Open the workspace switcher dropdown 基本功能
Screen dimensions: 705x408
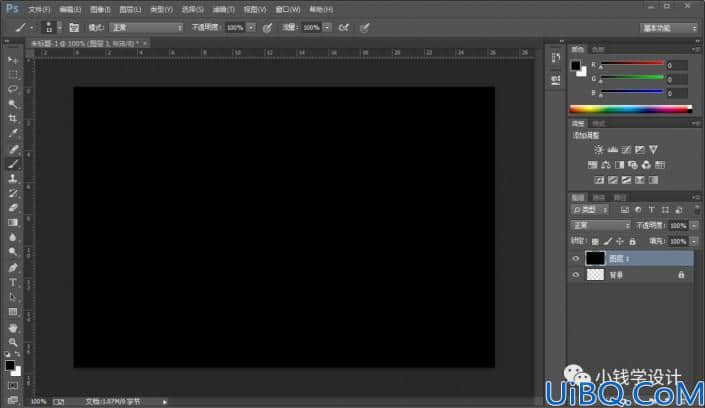[x=669, y=28]
